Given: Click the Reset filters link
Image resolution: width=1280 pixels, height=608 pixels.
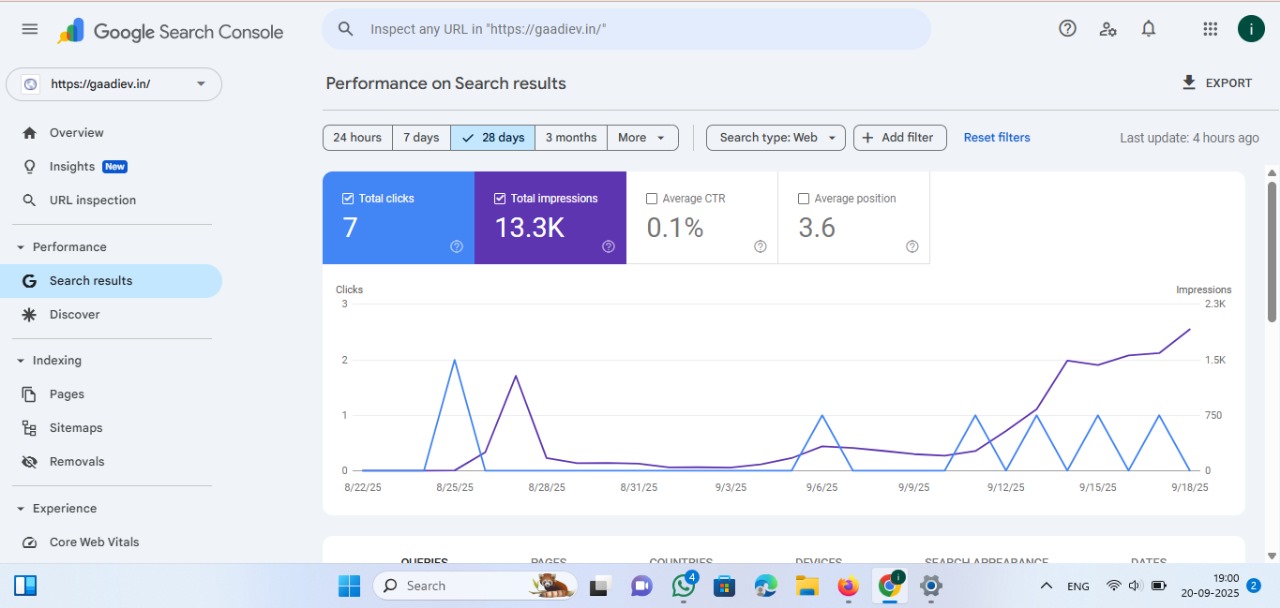Looking at the screenshot, I should click(x=996, y=138).
